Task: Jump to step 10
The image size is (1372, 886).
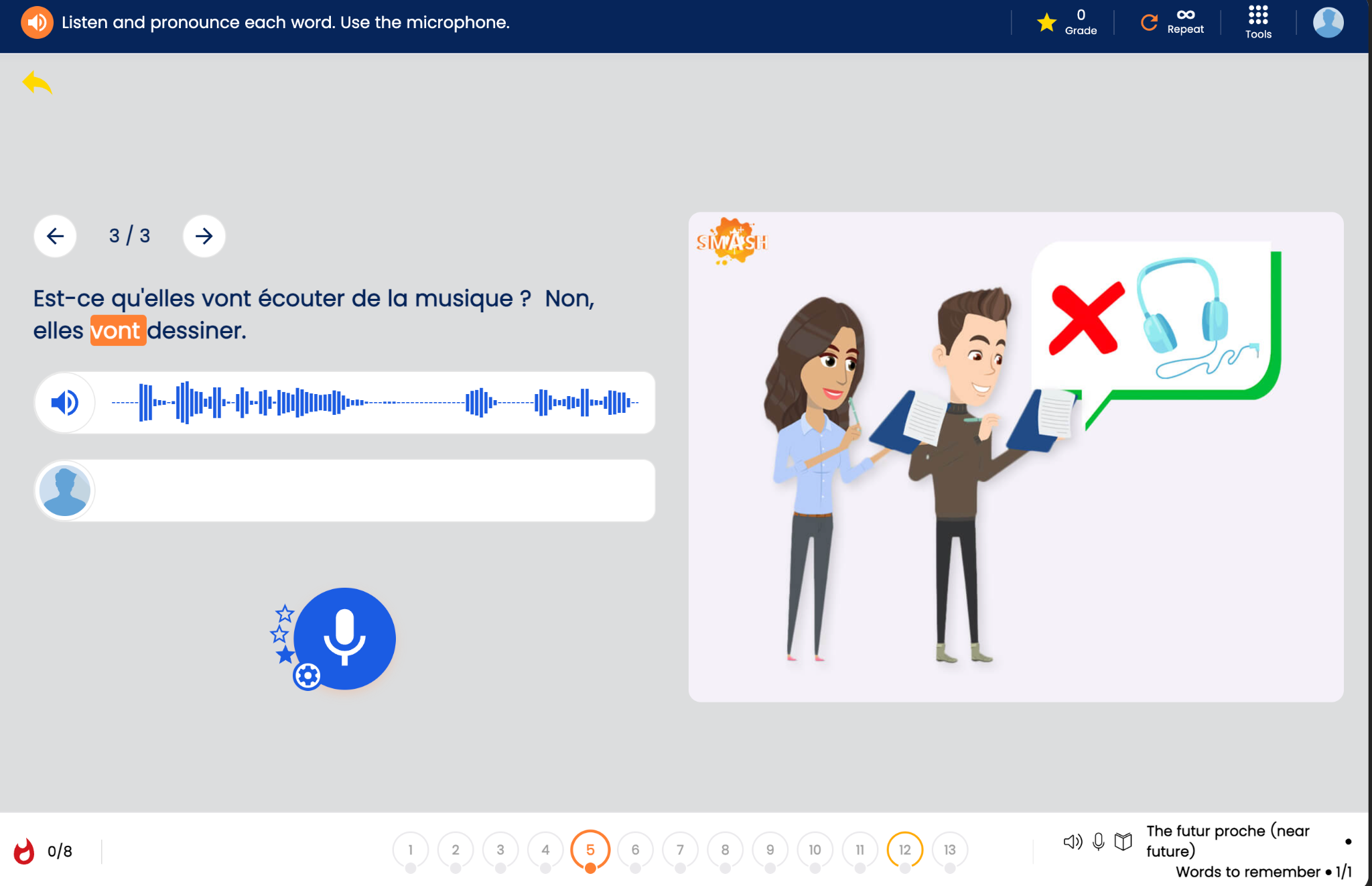Action: 815,850
